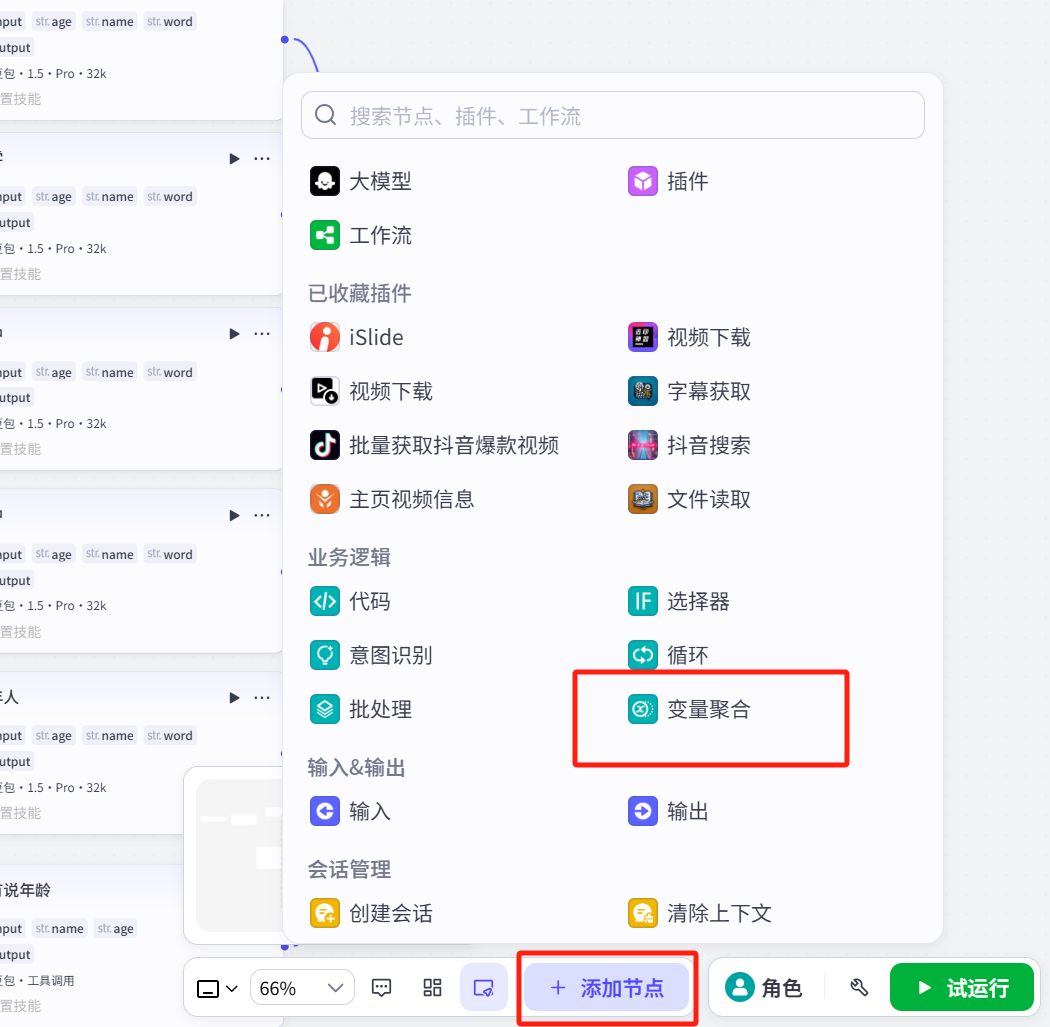Choose 视频下载 plugin below iSlide
1050x1027 pixels.
(x=371, y=391)
